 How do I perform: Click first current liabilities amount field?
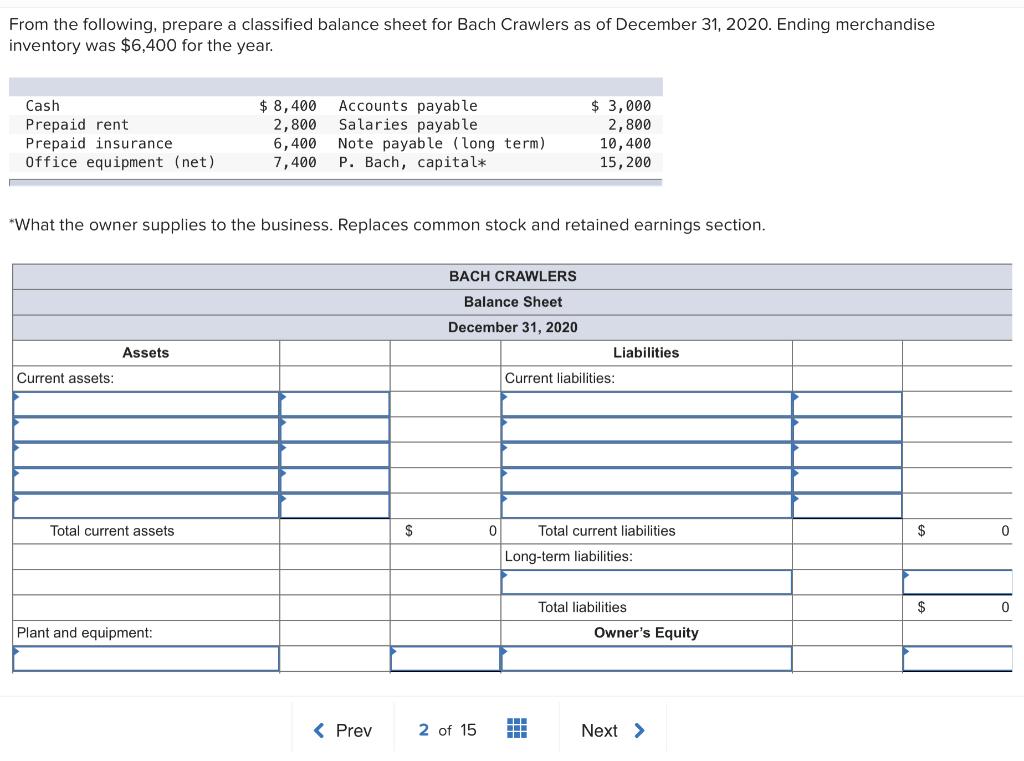click(x=847, y=404)
